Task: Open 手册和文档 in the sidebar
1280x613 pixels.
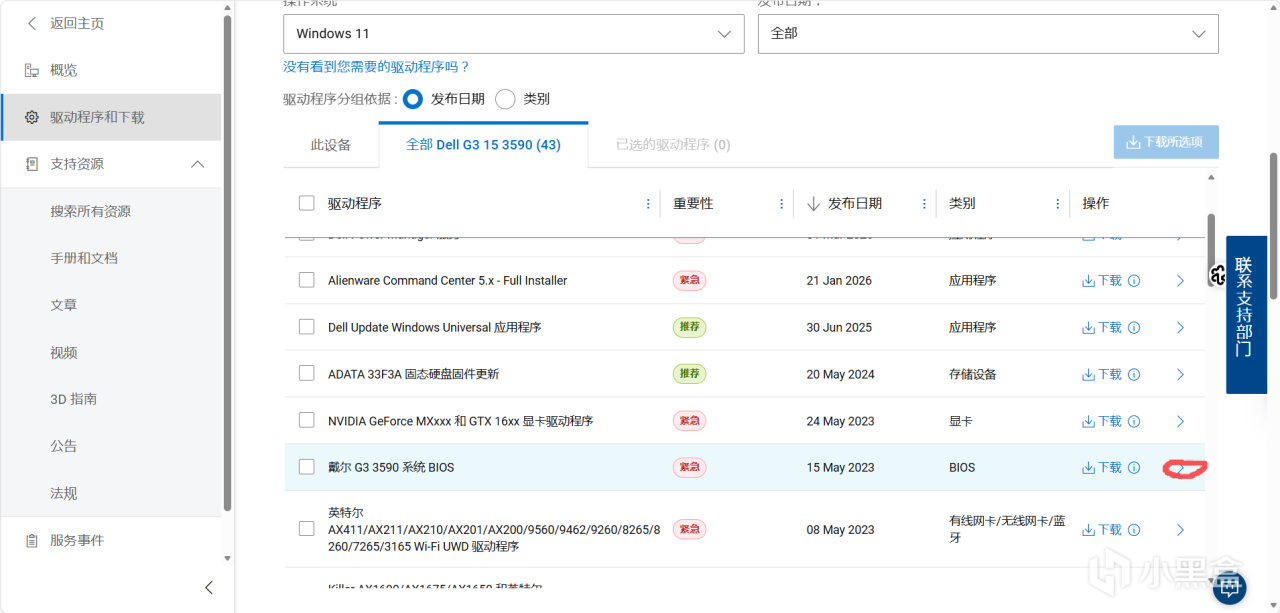Action: click(x=84, y=258)
